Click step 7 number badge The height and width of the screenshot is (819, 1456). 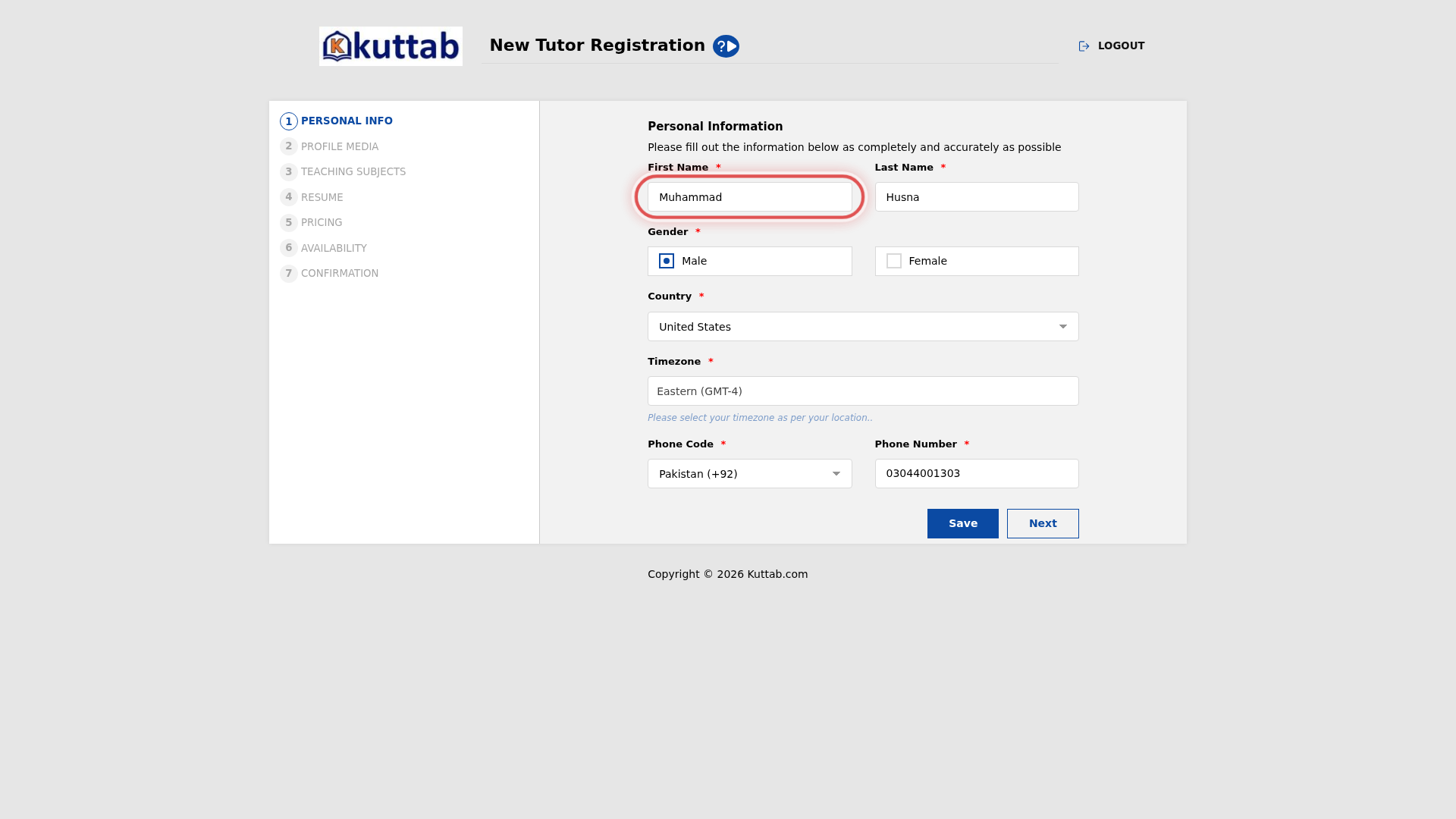pos(289,273)
